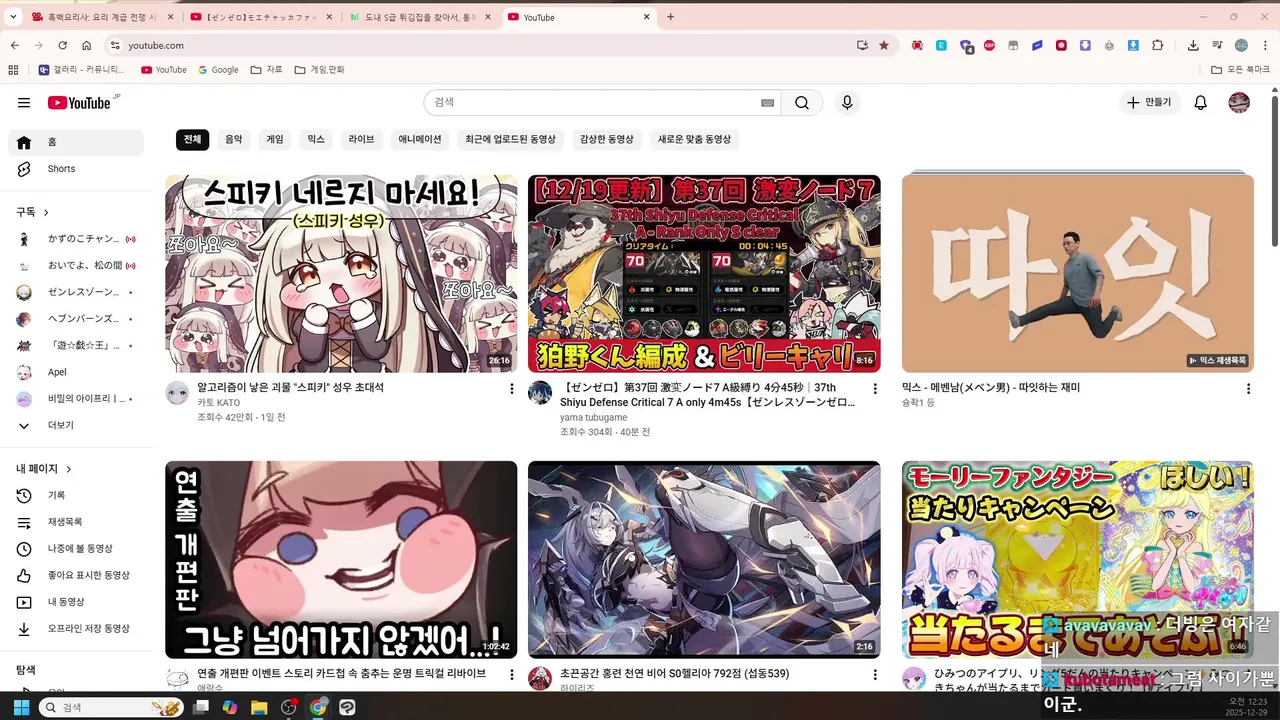Click the Windows Start button
Screen dimensions: 1280x720
click(x=20, y=707)
